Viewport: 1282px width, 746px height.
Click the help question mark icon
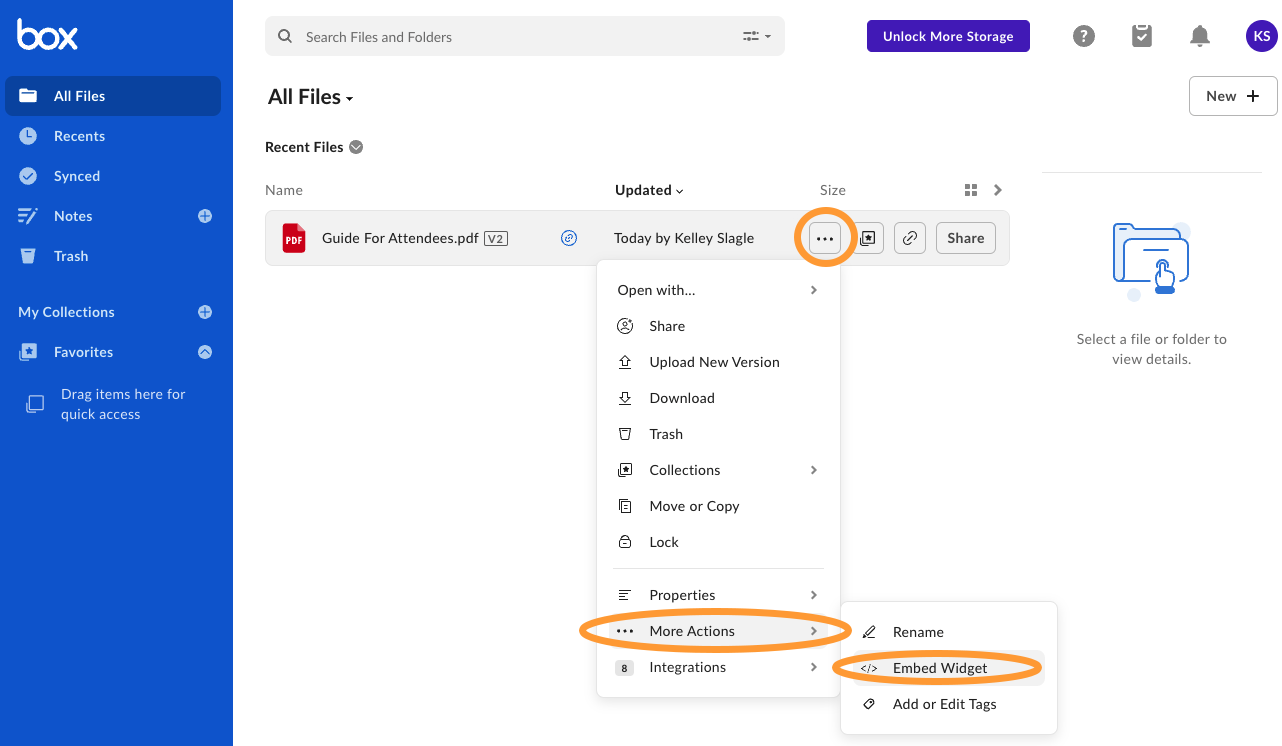tap(1083, 36)
